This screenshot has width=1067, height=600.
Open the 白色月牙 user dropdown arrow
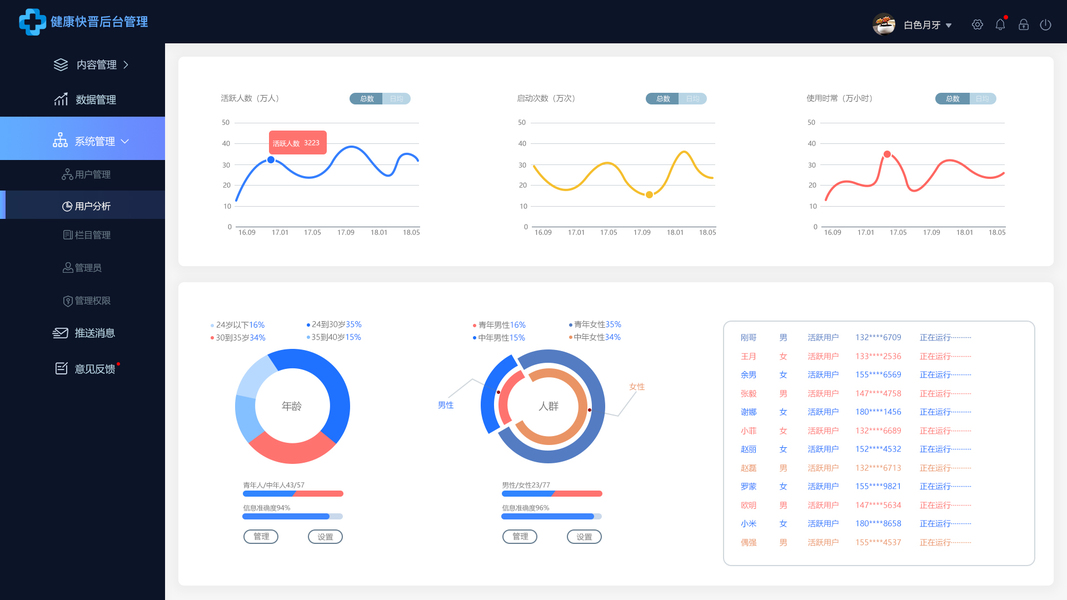click(x=949, y=25)
